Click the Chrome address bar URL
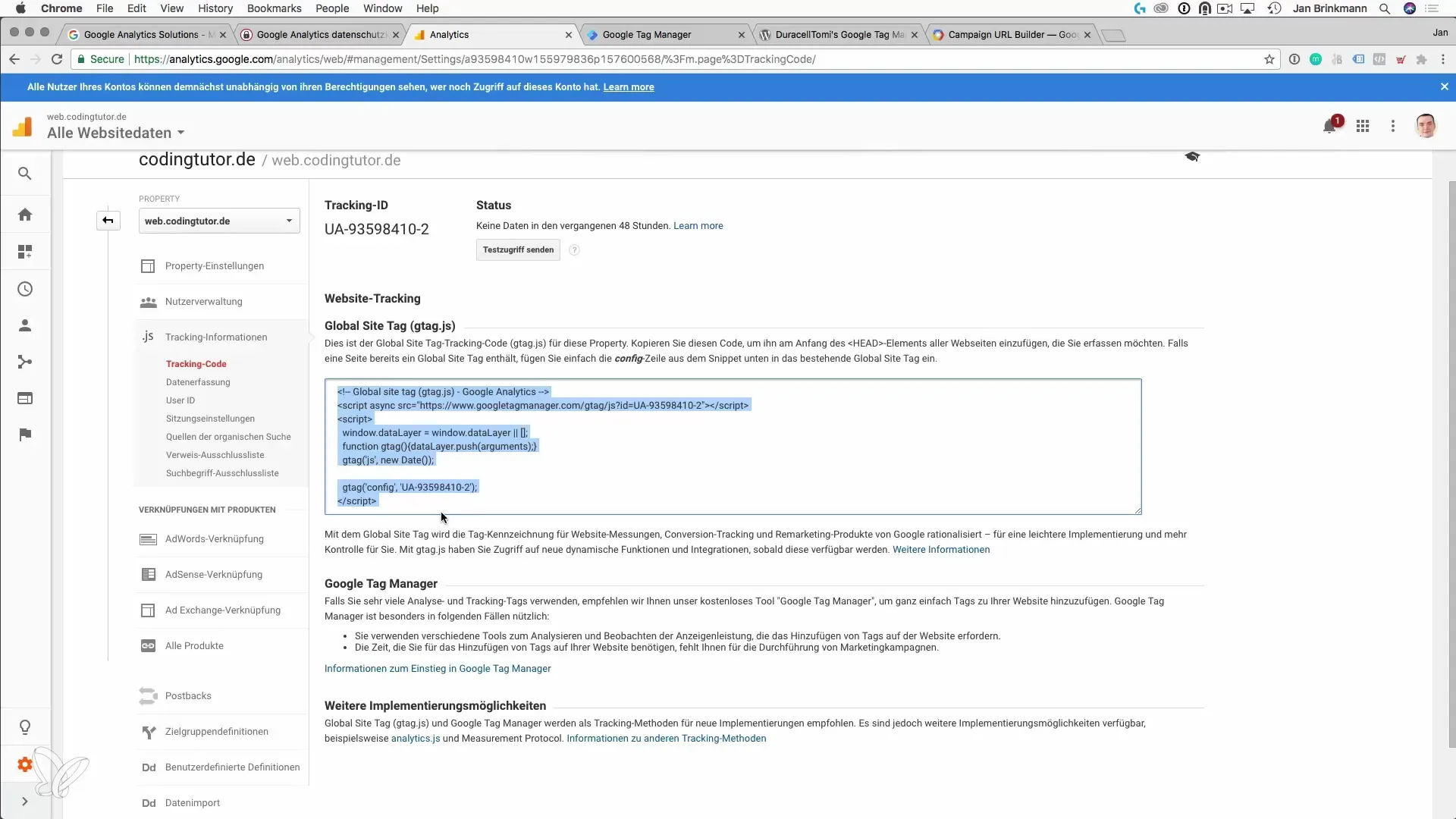 (x=475, y=59)
